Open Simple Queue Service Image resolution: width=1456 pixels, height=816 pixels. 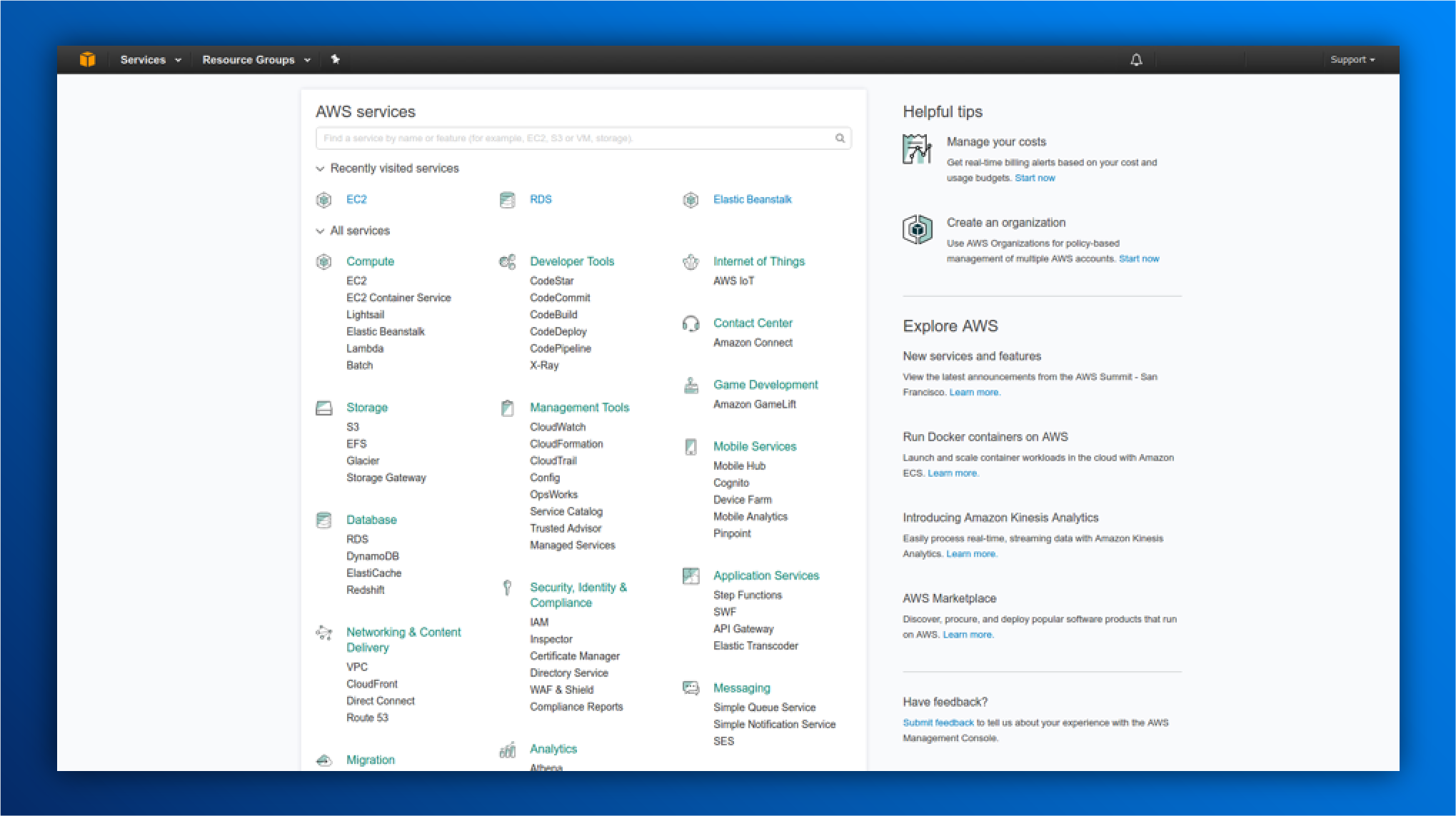(x=764, y=707)
